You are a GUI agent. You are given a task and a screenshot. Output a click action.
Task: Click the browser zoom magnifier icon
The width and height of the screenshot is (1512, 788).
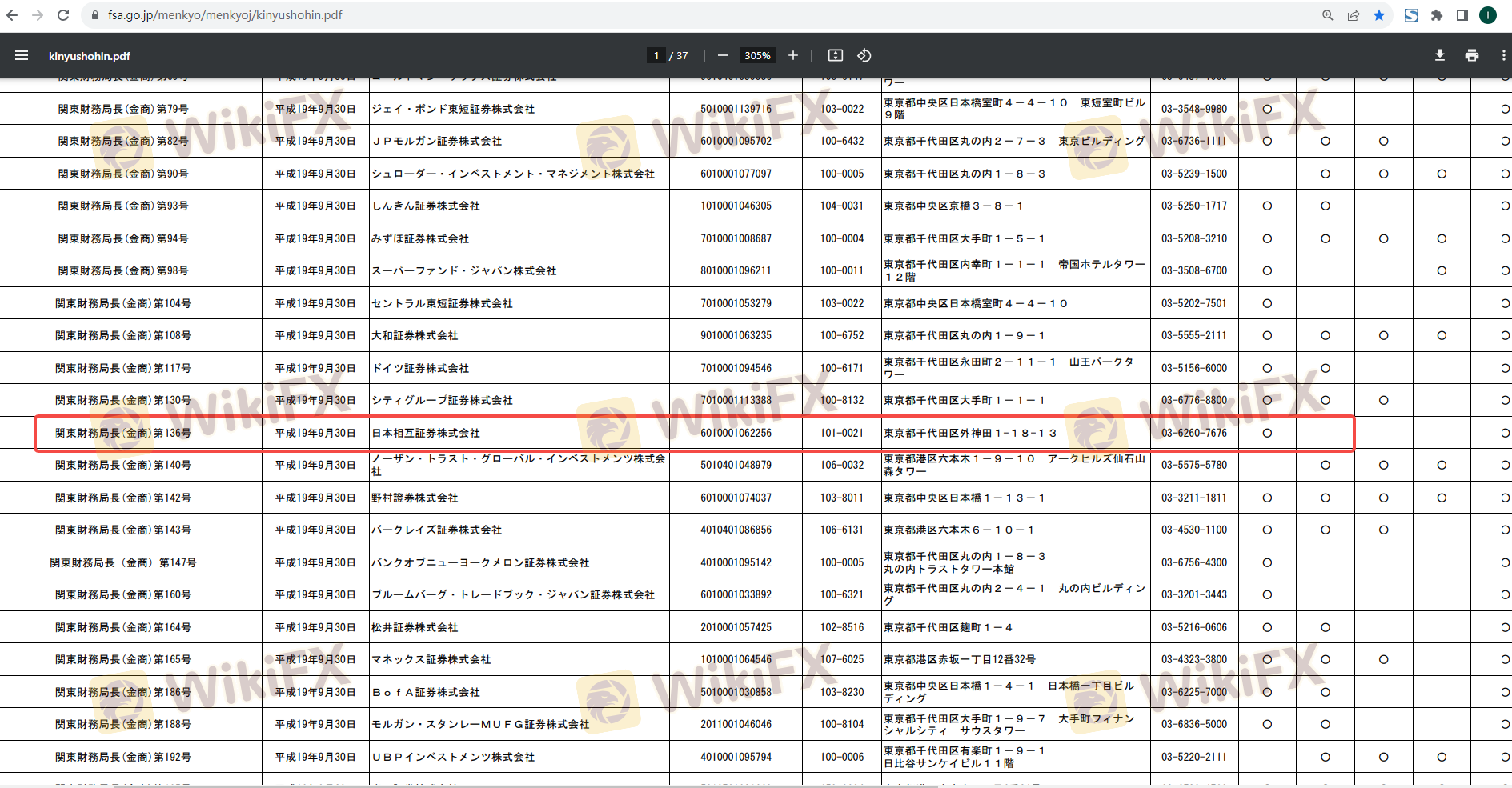[x=1327, y=15]
